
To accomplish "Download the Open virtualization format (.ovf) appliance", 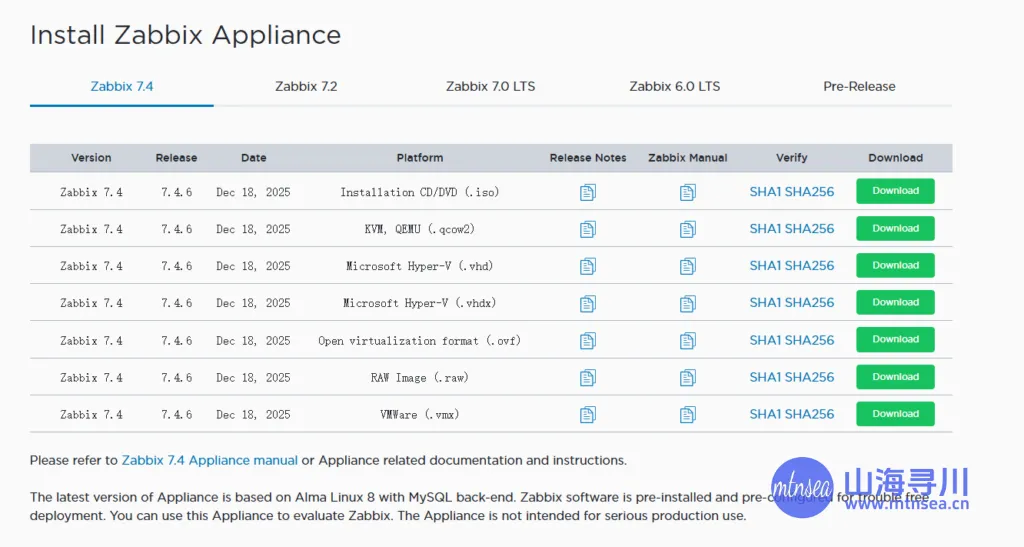I will tap(895, 339).
